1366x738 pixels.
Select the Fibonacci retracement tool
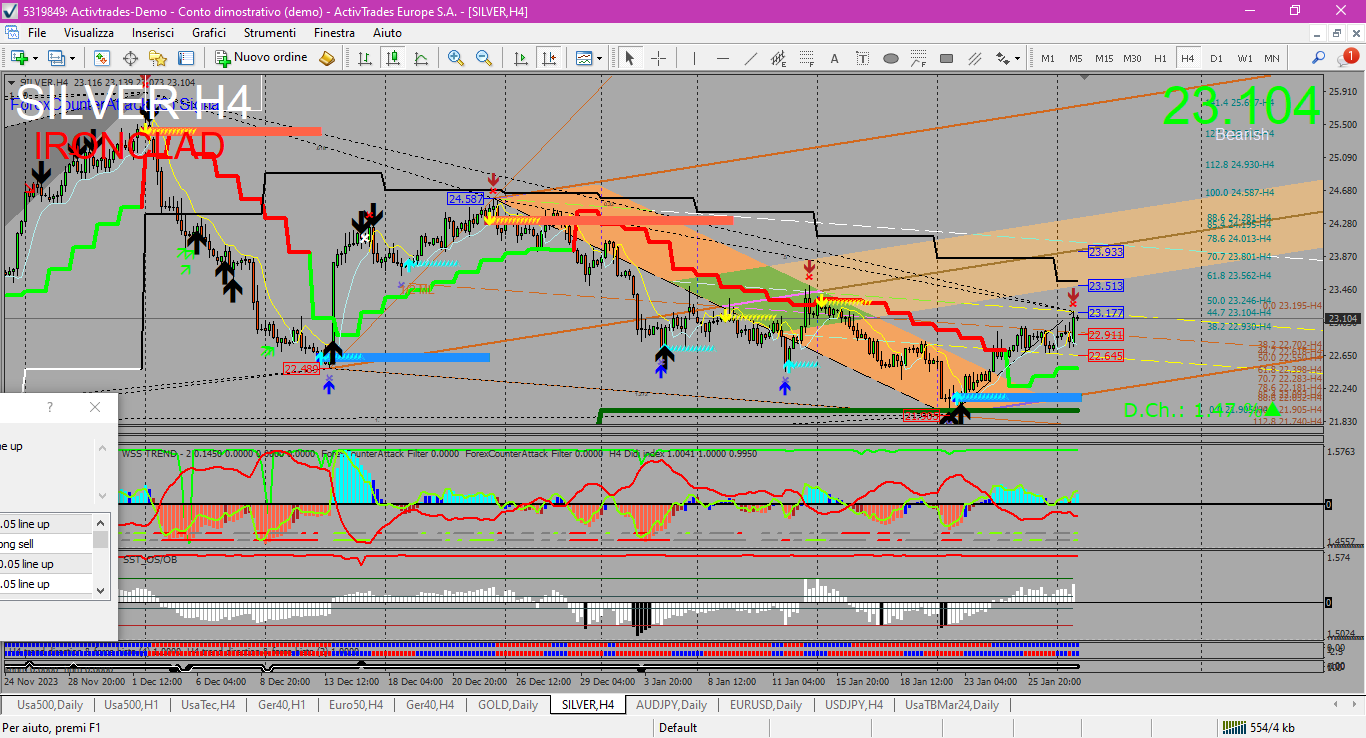[806, 58]
